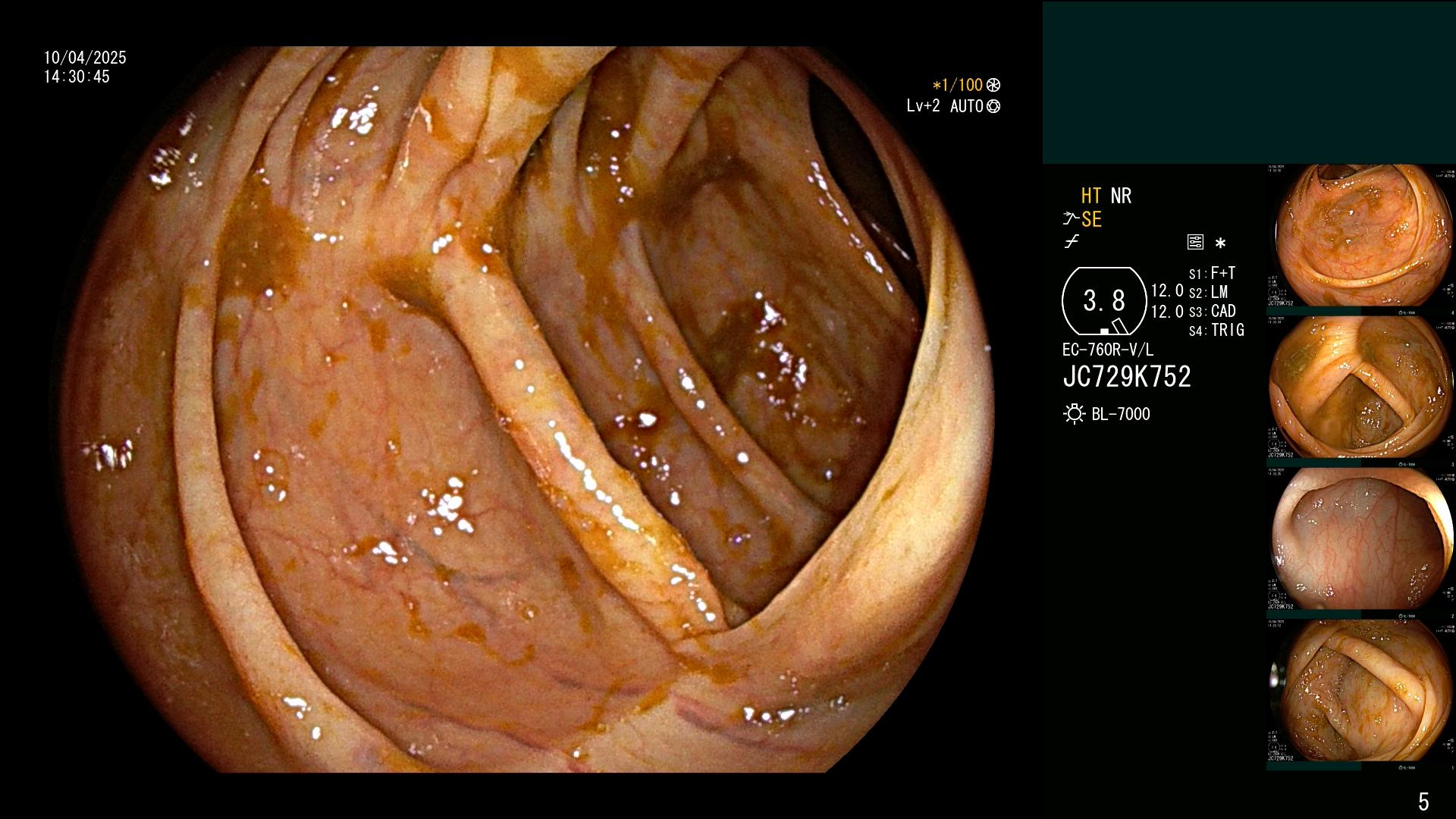Click the time 14:30:45

(77, 77)
